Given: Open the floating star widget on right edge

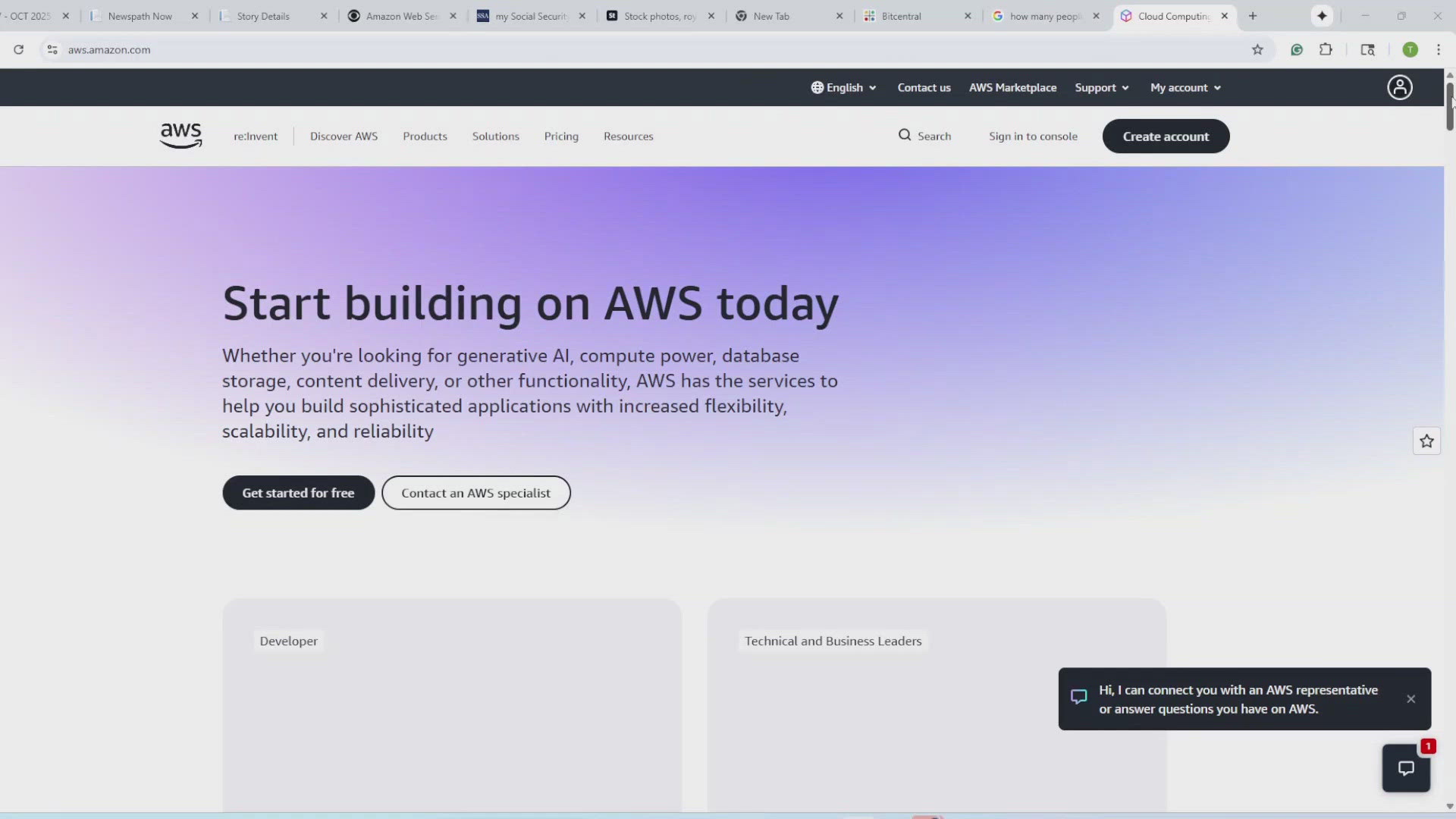Looking at the screenshot, I should 1426,441.
